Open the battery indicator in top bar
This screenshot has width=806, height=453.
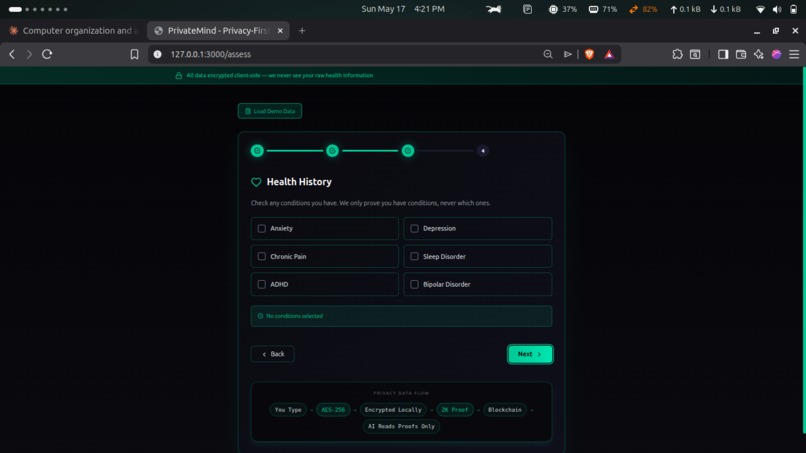[x=794, y=9]
